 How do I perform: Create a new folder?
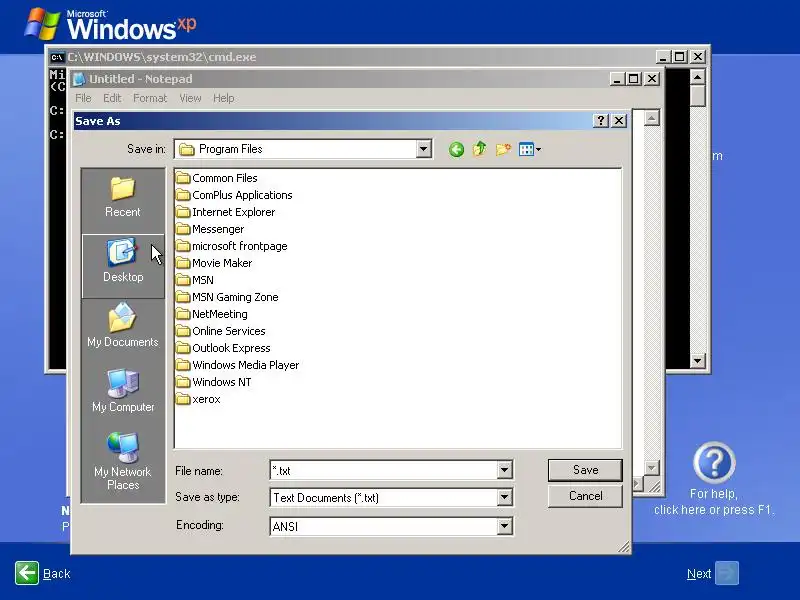coord(503,149)
